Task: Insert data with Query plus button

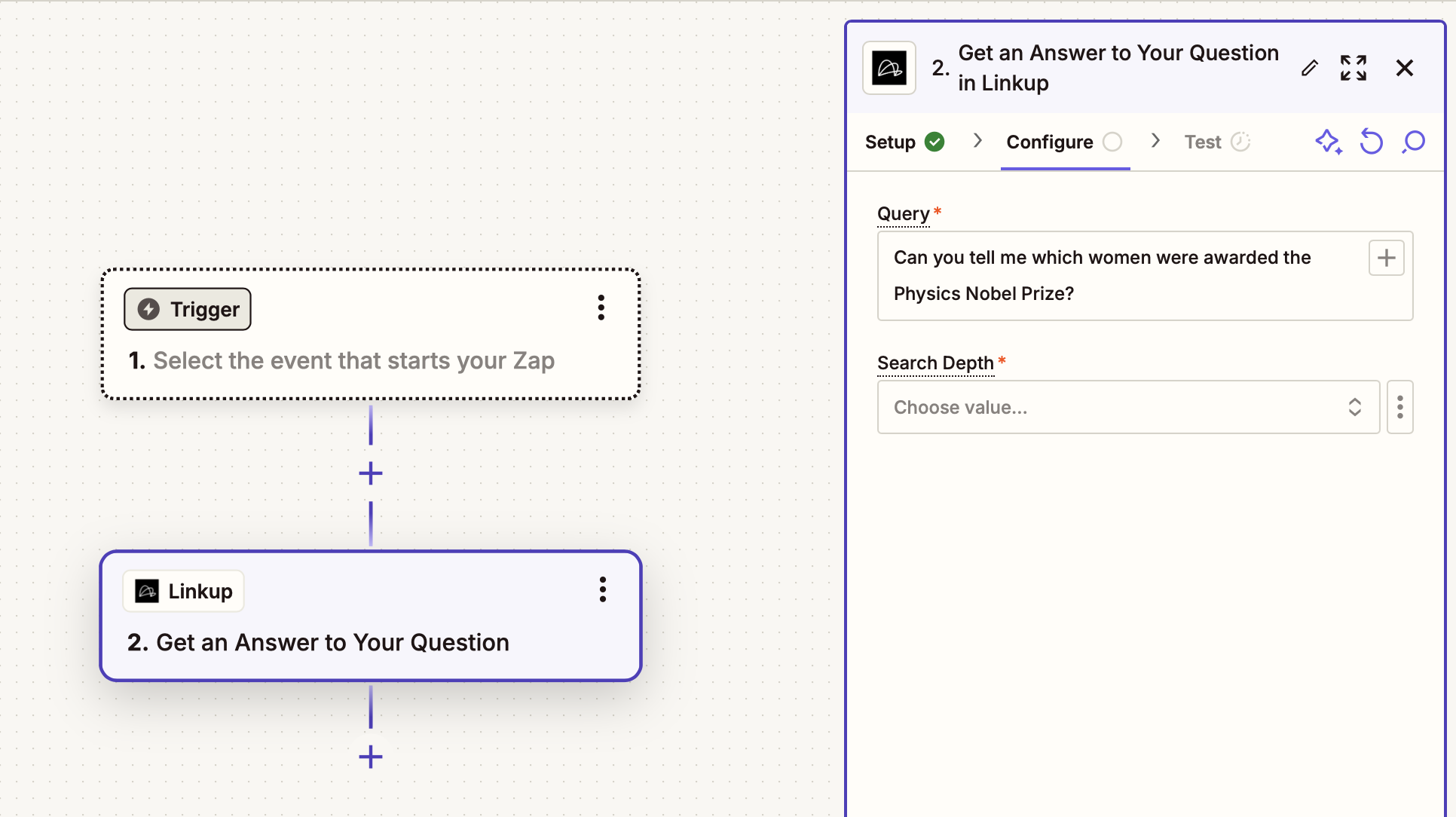Action: (1386, 258)
